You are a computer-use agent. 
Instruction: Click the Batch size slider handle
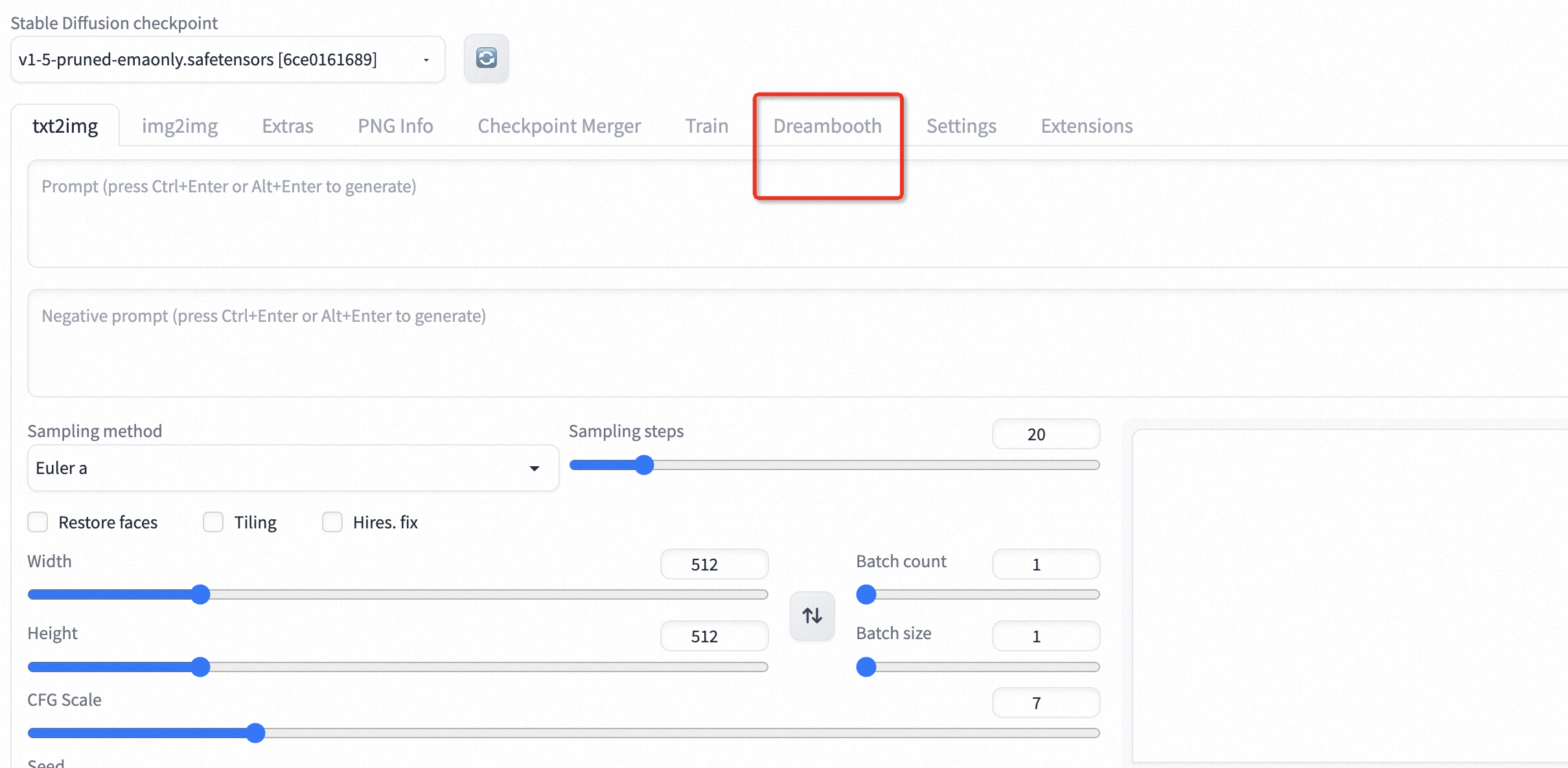click(x=866, y=667)
